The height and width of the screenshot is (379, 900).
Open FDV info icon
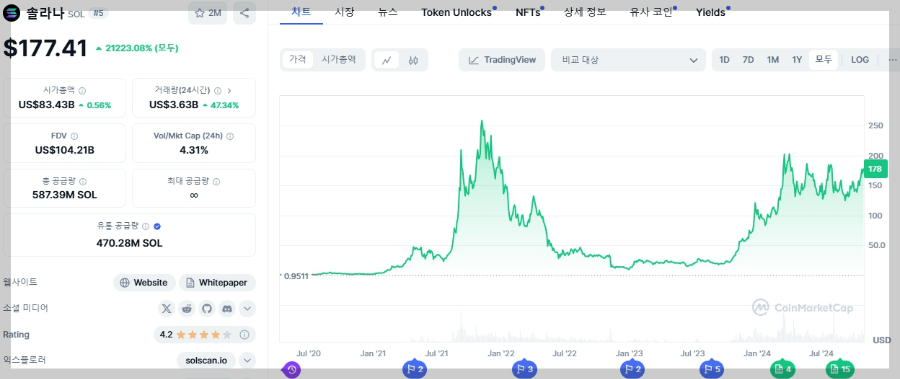tap(74, 137)
